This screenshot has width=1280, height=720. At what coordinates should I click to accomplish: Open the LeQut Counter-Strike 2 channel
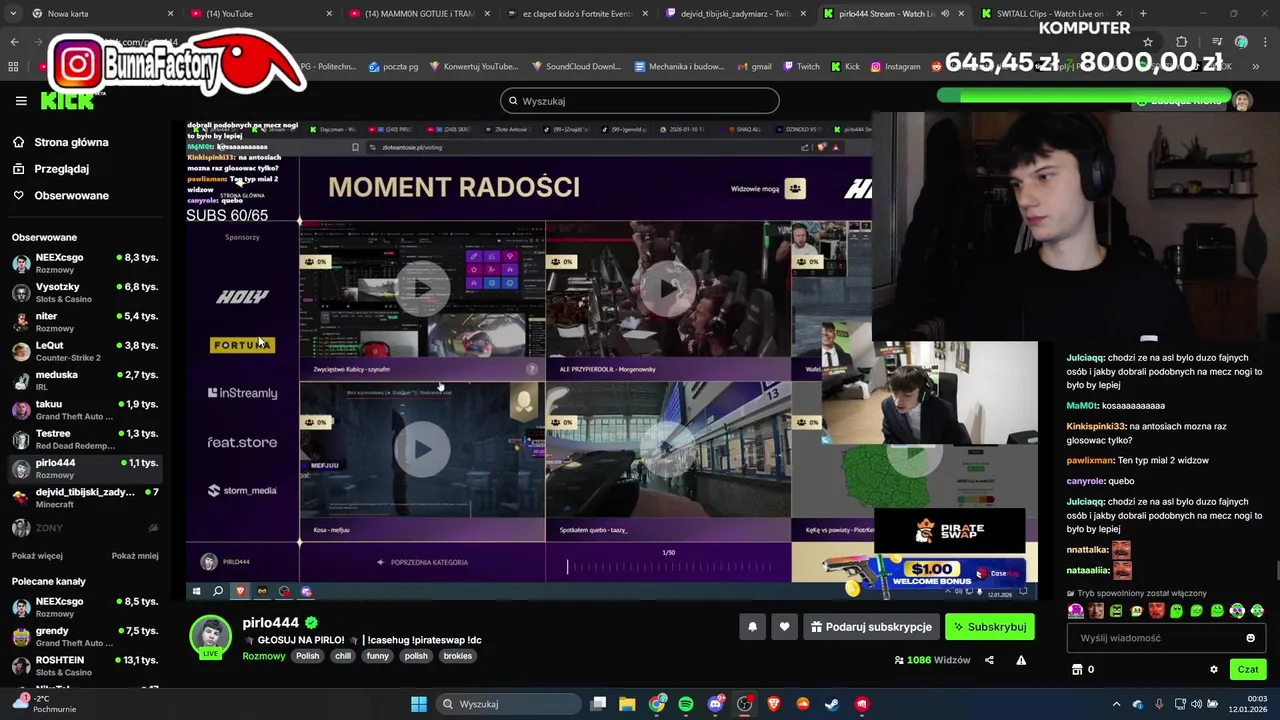pyautogui.click(x=85, y=351)
